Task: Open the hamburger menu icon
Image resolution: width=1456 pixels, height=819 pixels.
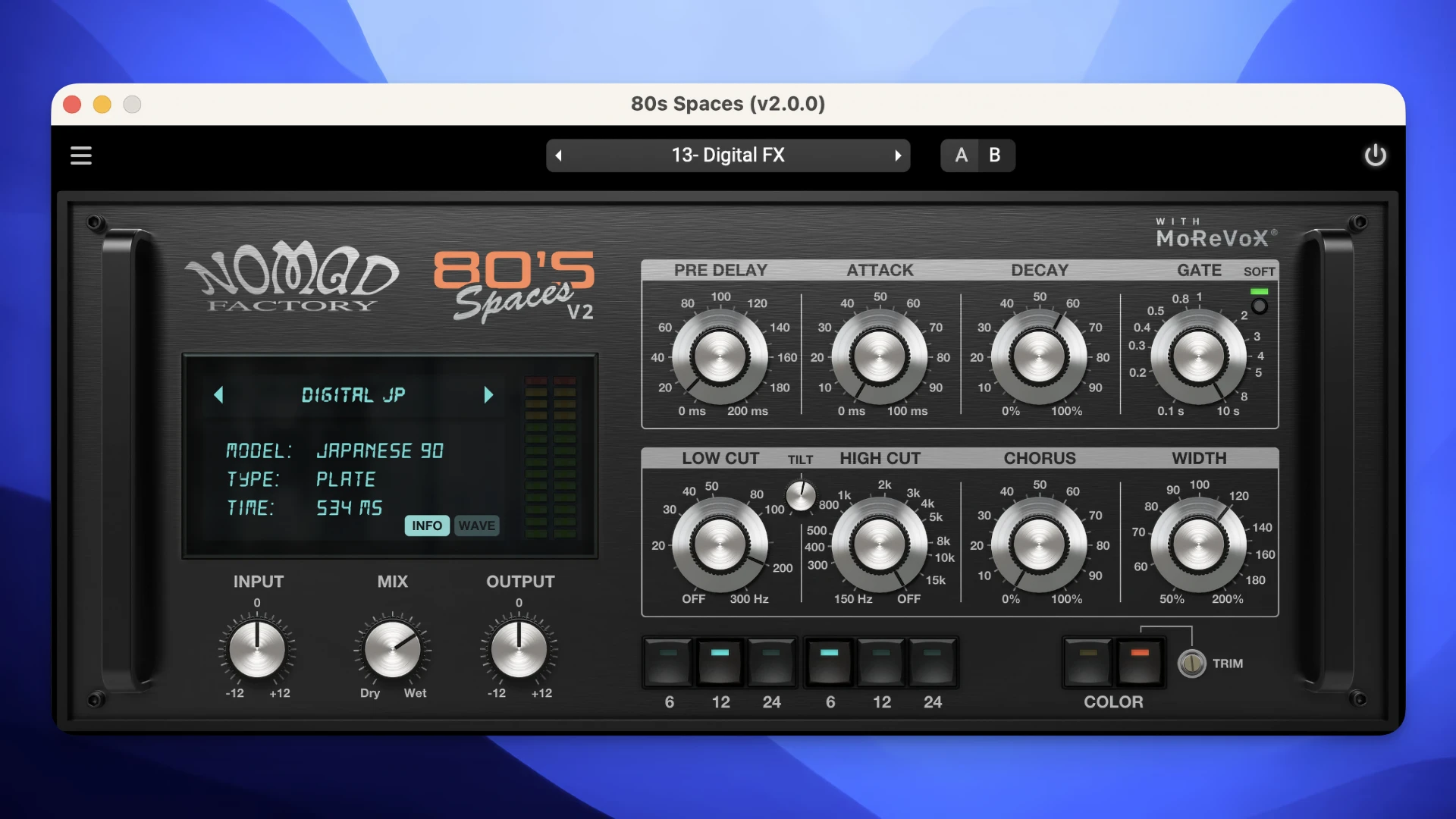Action: click(81, 155)
